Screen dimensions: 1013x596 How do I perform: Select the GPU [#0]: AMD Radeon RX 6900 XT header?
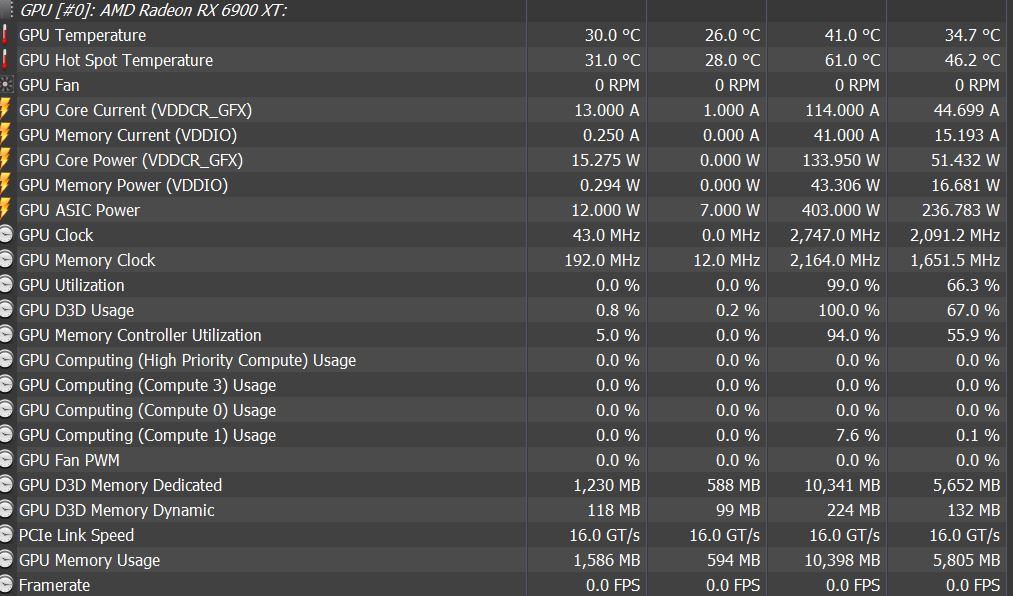point(154,10)
